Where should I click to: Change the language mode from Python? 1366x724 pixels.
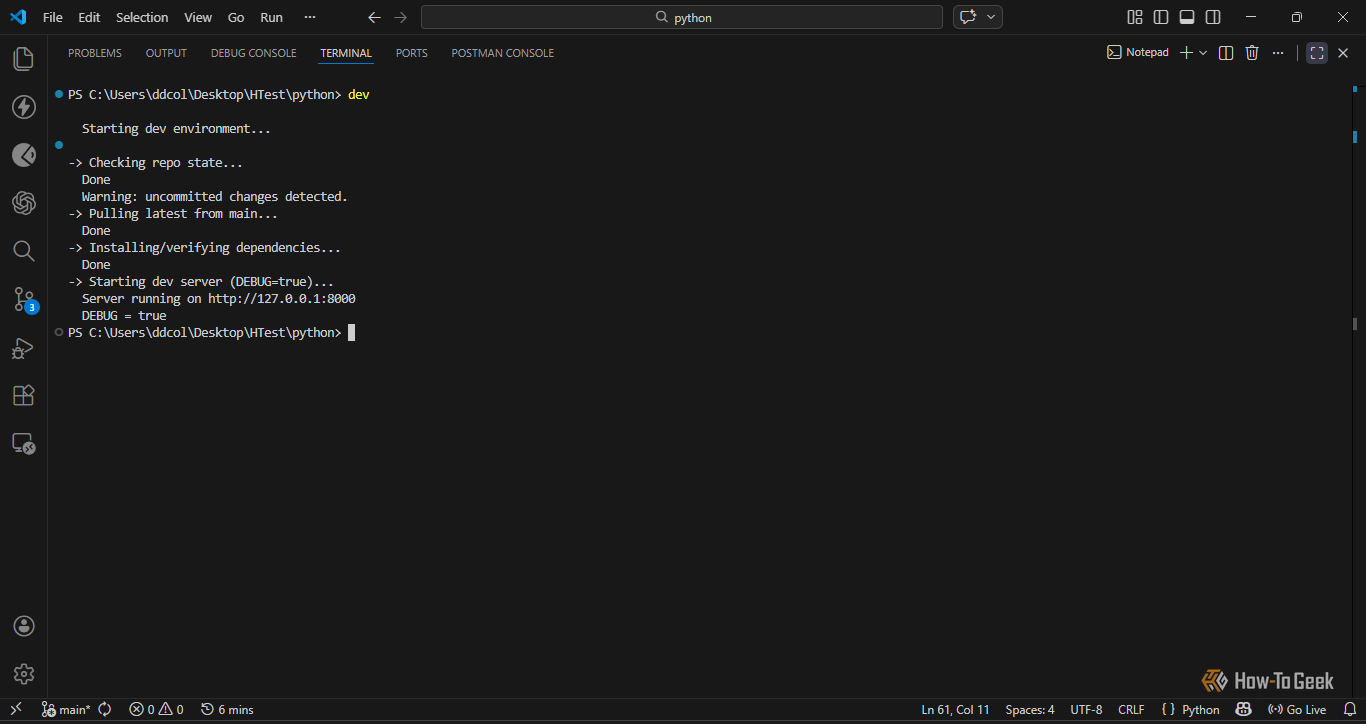pos(1201,710)
